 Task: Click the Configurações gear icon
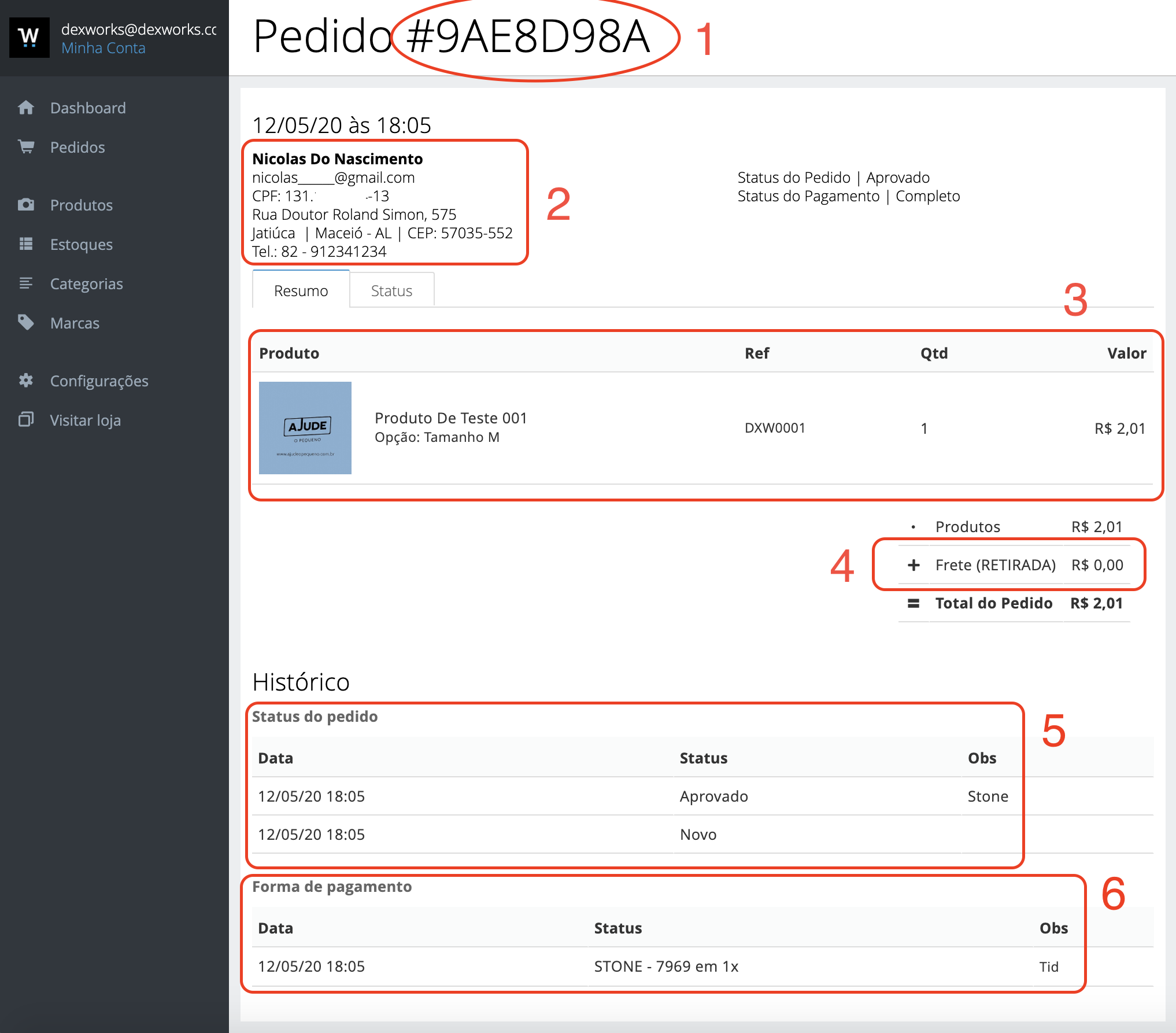26,381
